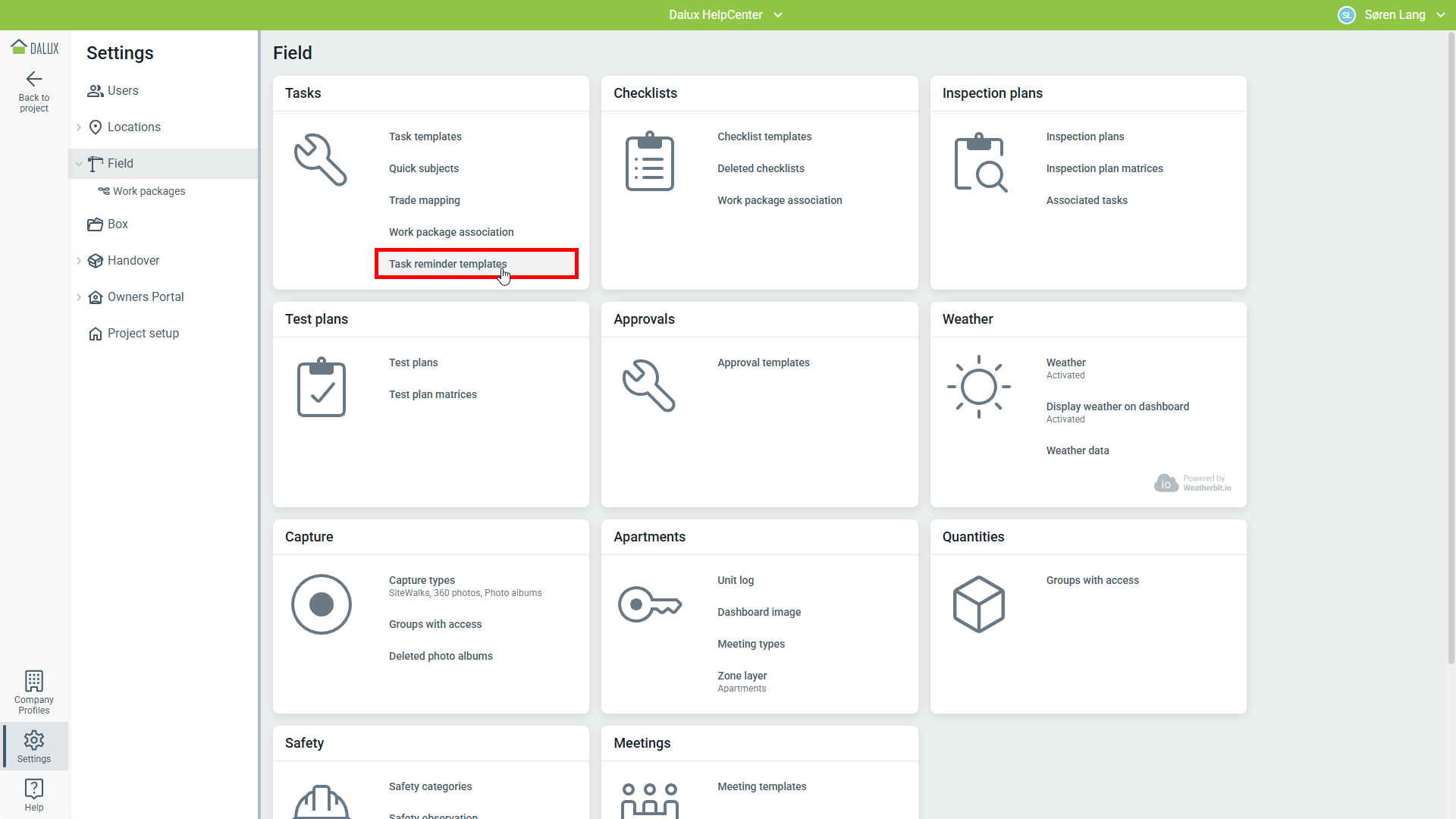Image resolution: width=1456 pixels, height=819 pixels.
Task: Select Work packages in the settings tree
Action: pos(149,191)
